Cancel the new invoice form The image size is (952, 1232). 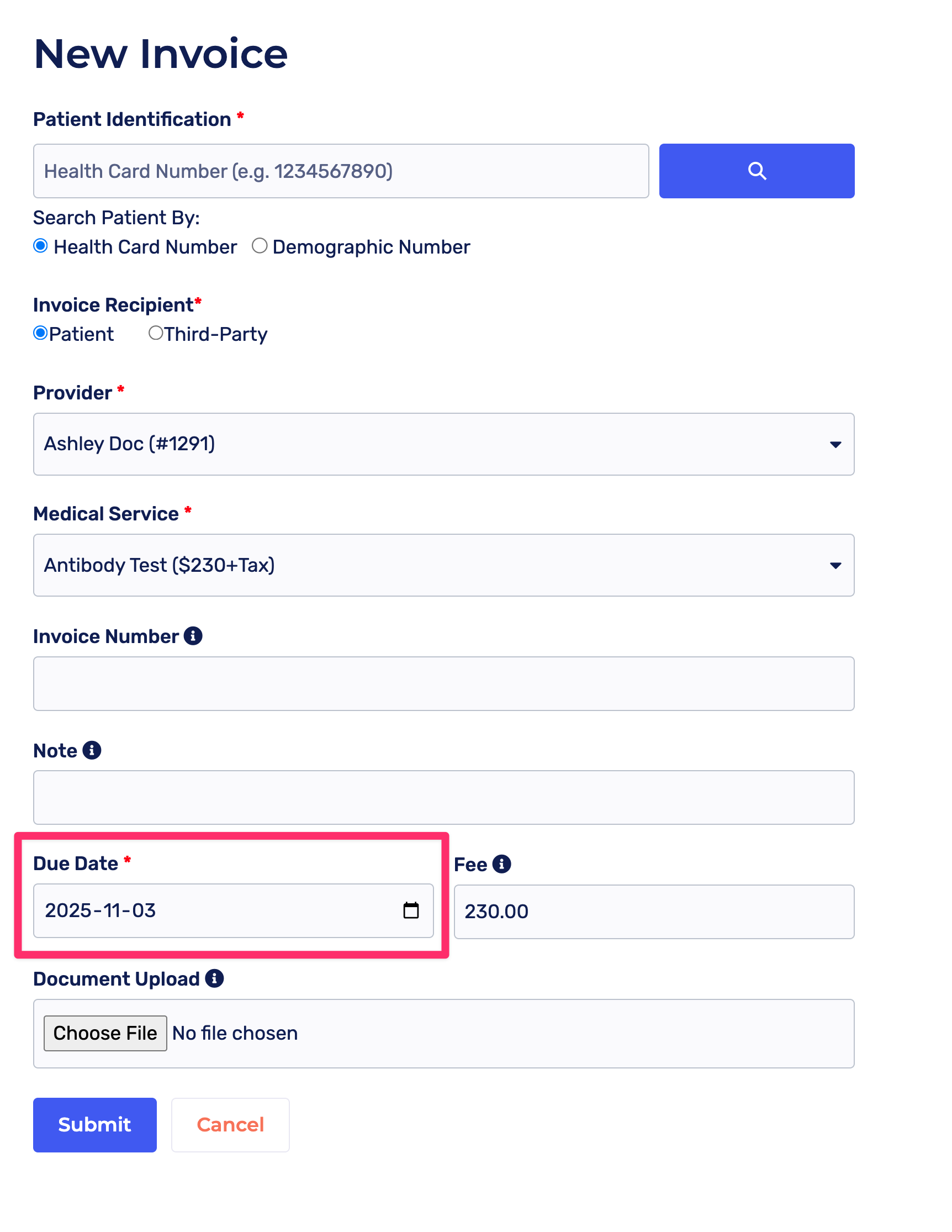pyautogui.click(x=230, y=1124)
